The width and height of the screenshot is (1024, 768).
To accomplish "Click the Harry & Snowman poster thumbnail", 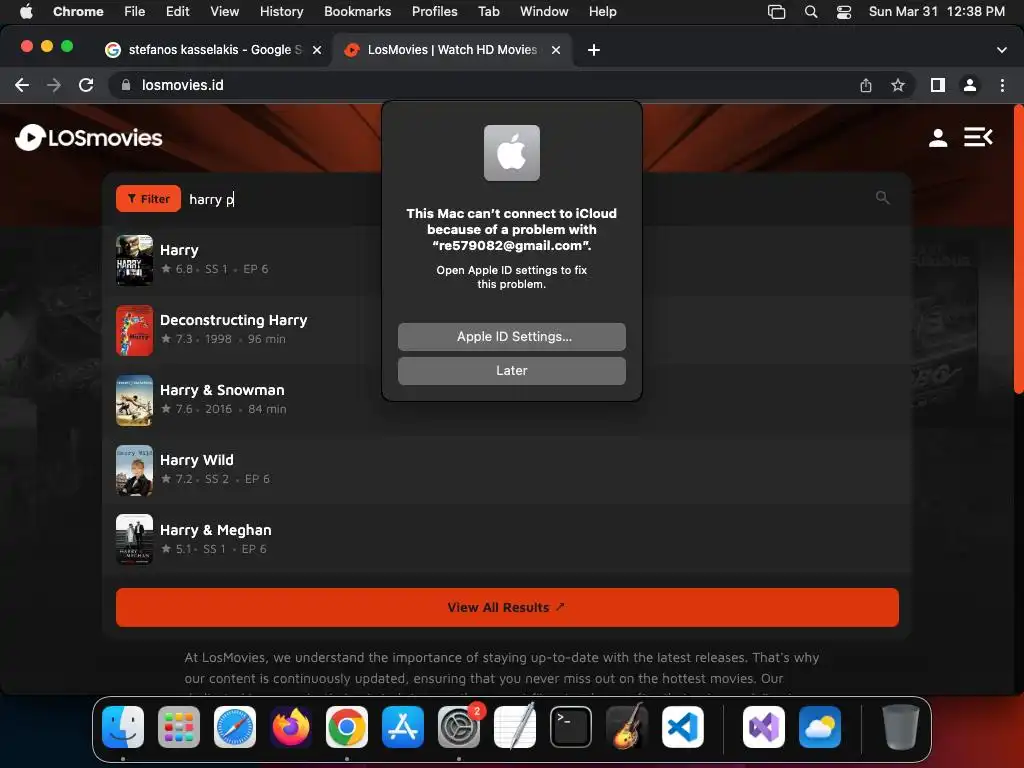I will [x=135, y=400].
